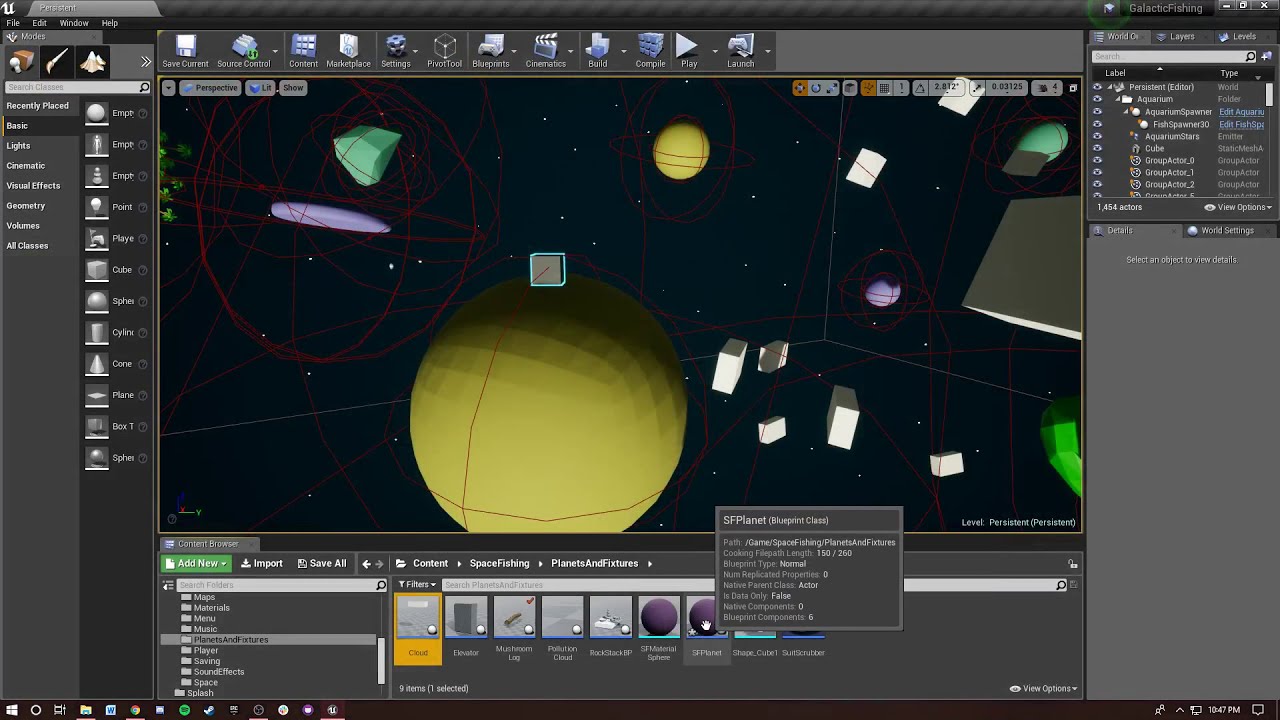Hide the AquariumSpawner actor
1280x720 pixels.
1097,112
